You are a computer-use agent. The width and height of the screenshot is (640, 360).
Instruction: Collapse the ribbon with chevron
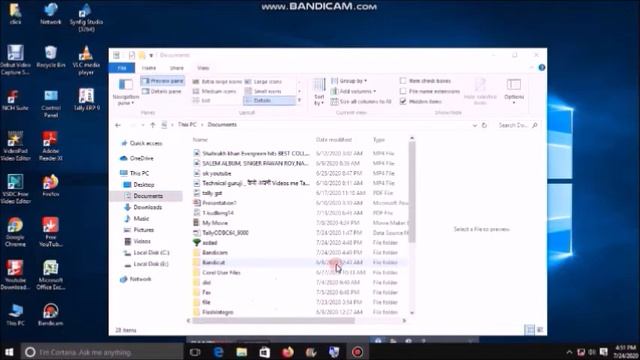(531, 68)
